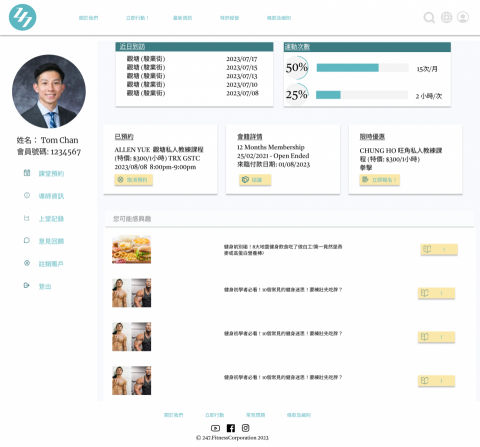Image resolution: width=480 pixels, height=447 pixels.
Task: Click Tom Chan's profile photo
Action: tap(49, 91)
